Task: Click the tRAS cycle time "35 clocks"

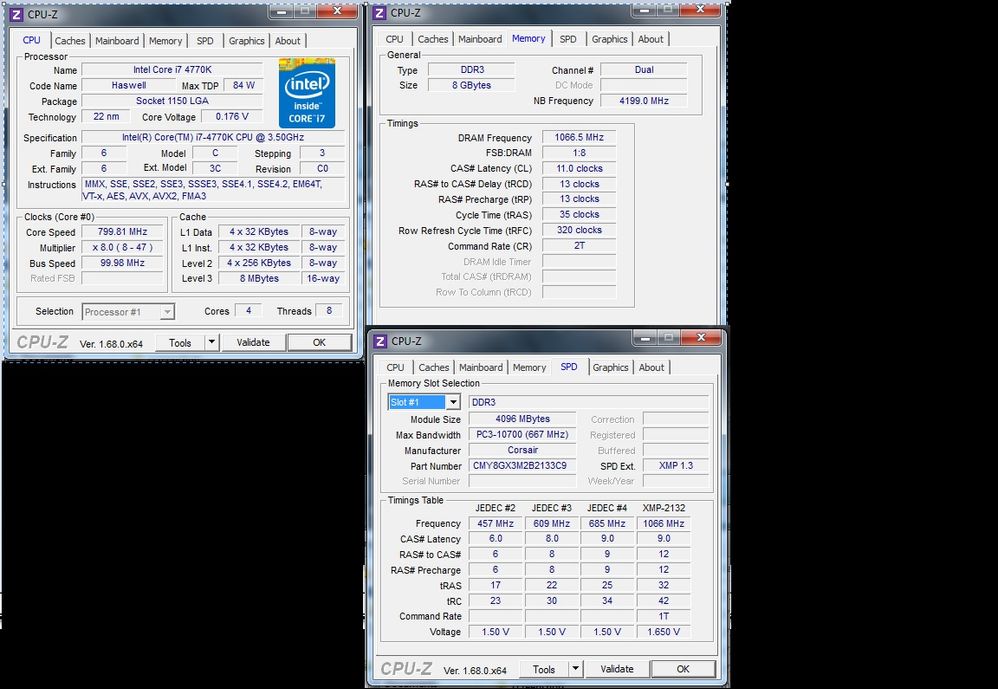Action: [579, 214]
